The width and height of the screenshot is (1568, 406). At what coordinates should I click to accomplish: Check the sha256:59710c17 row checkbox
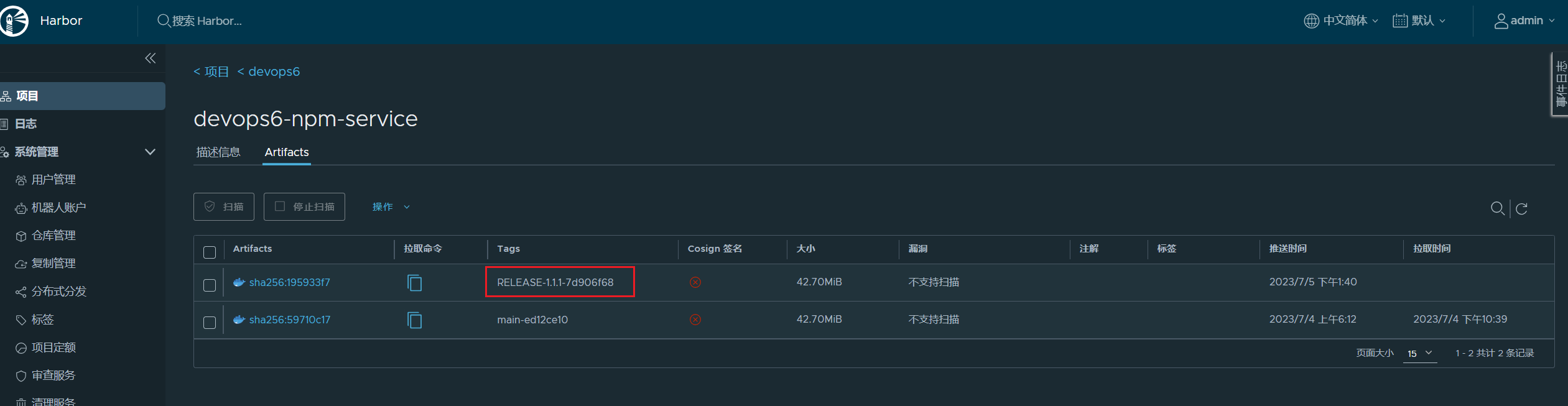(x=210, y=323)
